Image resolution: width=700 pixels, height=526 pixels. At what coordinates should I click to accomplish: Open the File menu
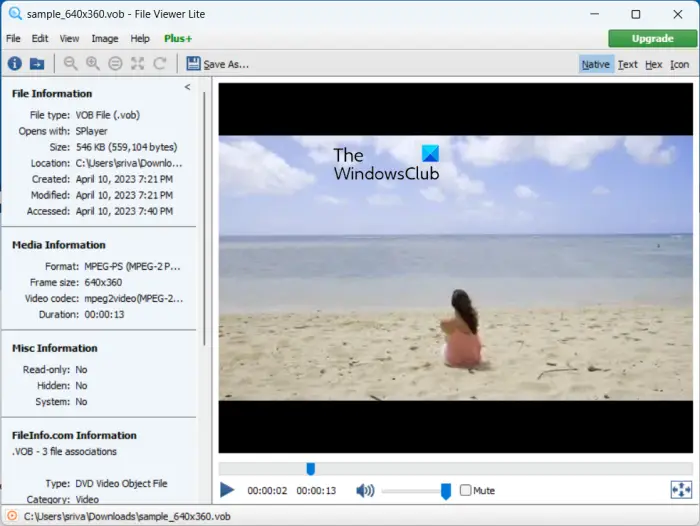(x=13, y=38)
